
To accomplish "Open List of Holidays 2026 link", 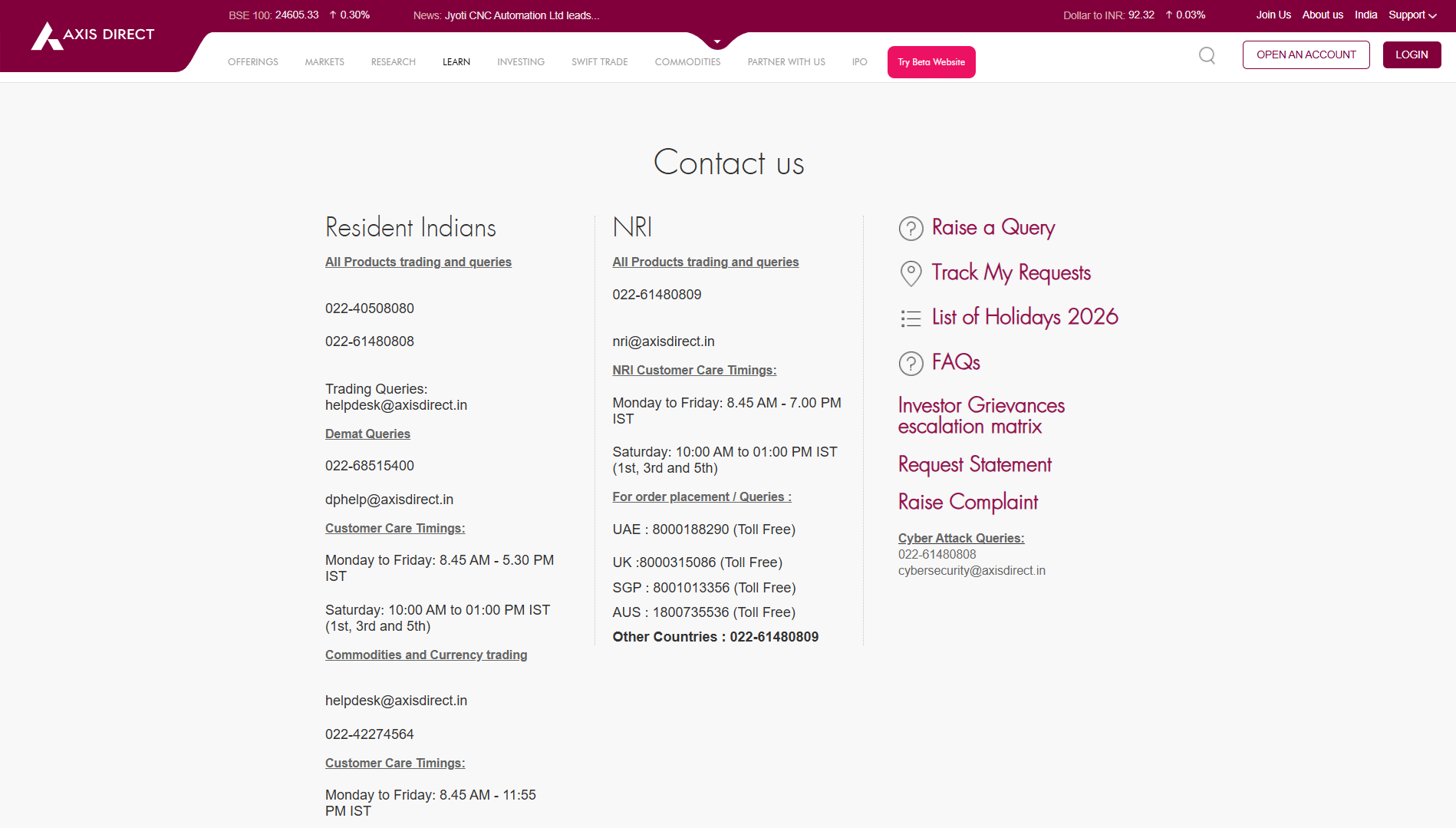I will coord(1025,317).
